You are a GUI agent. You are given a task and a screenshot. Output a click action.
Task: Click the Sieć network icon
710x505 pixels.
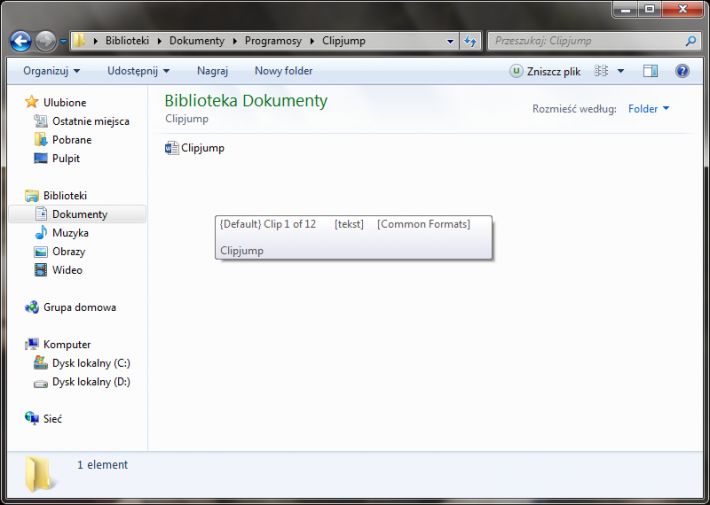(x=32, y=418)
